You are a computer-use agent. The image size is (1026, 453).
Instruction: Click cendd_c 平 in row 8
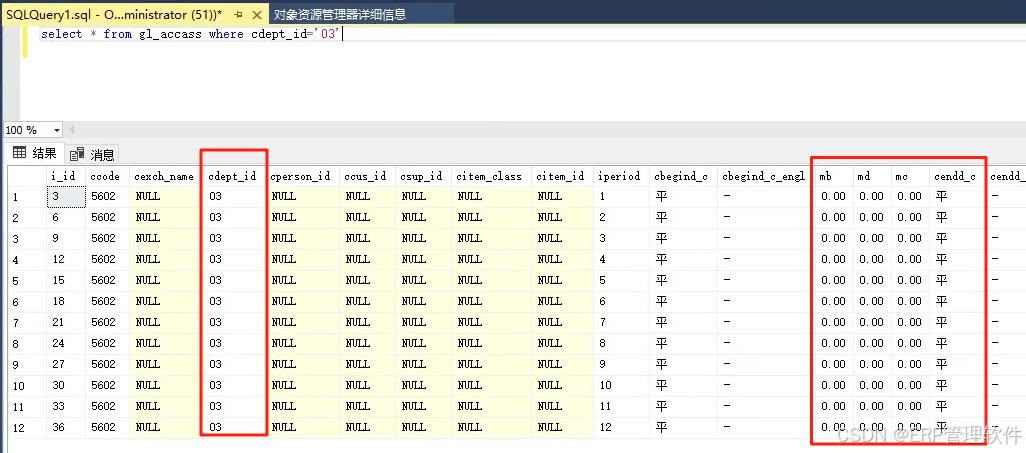[x=957, y=343]
